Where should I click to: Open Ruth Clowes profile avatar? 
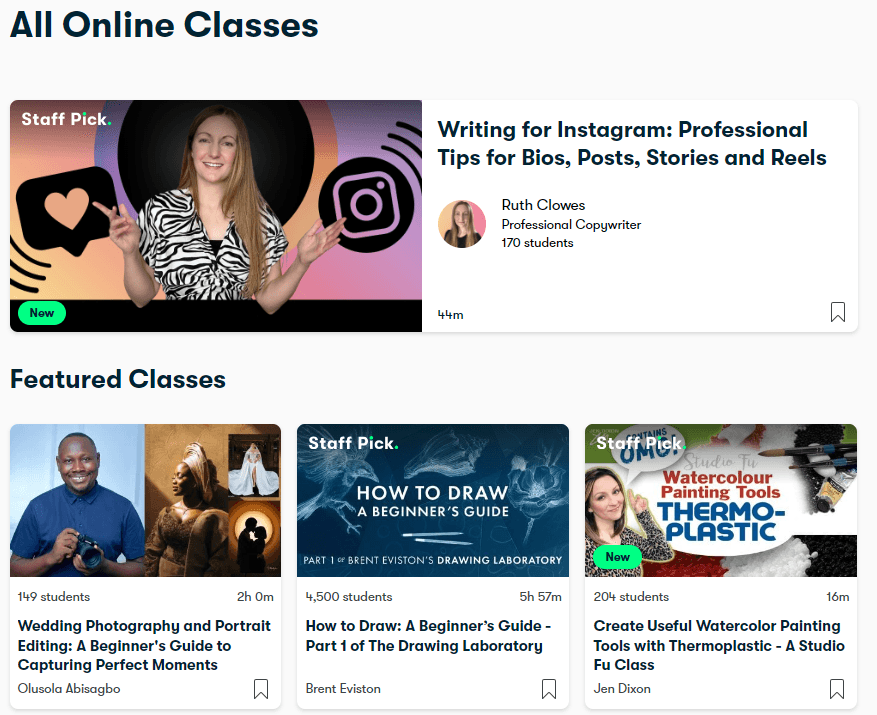[462, 224]
